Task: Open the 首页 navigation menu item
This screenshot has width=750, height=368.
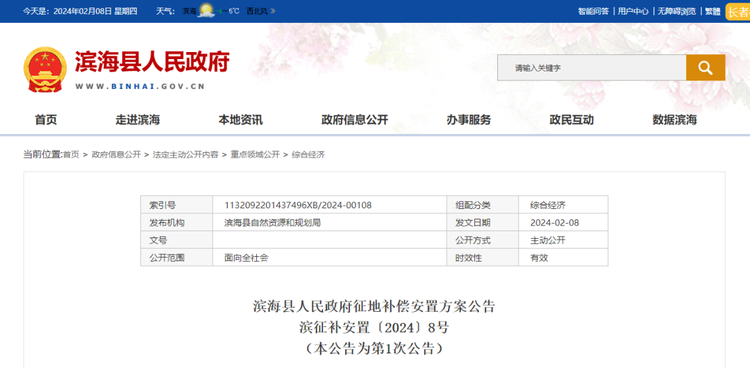Action: tap(46, 120)
